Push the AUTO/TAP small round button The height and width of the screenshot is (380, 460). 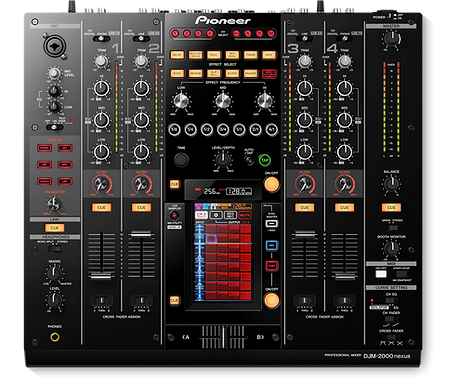point(249,160)
